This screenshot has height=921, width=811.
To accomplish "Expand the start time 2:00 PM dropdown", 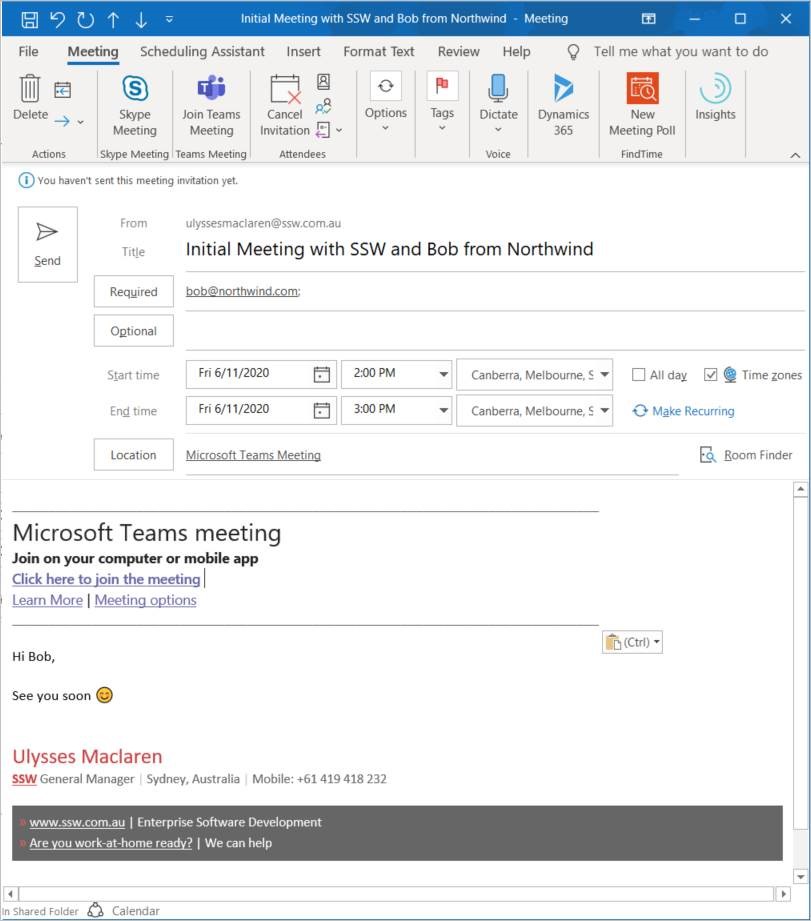I will 444,375.
